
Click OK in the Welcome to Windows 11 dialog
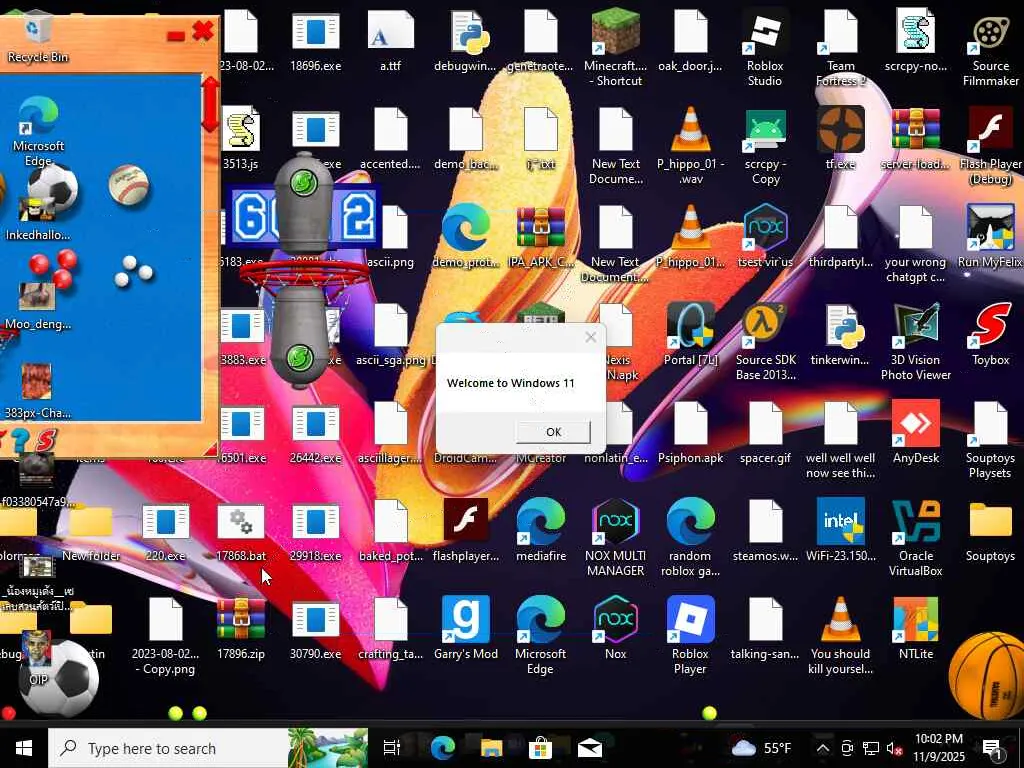tap(553, 432)
